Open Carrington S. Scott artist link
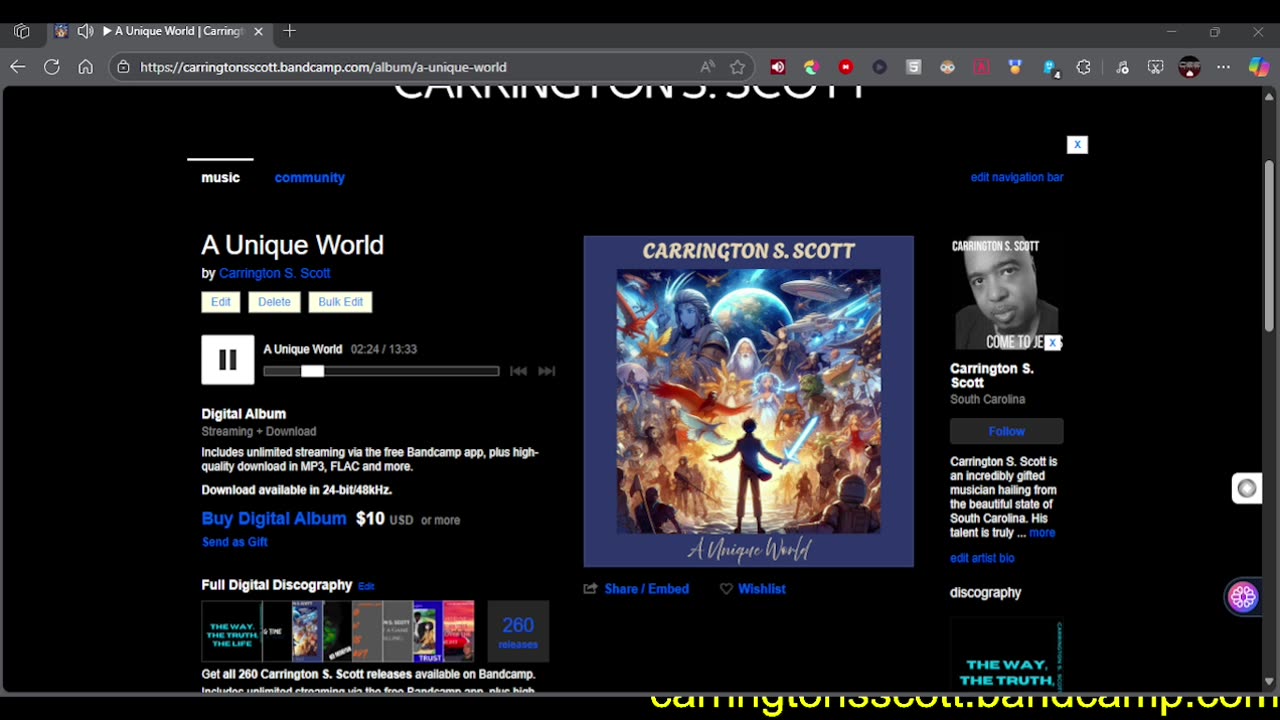This screenshot has height=720, width=1280. pyautogui.click(x=274, y=273)
